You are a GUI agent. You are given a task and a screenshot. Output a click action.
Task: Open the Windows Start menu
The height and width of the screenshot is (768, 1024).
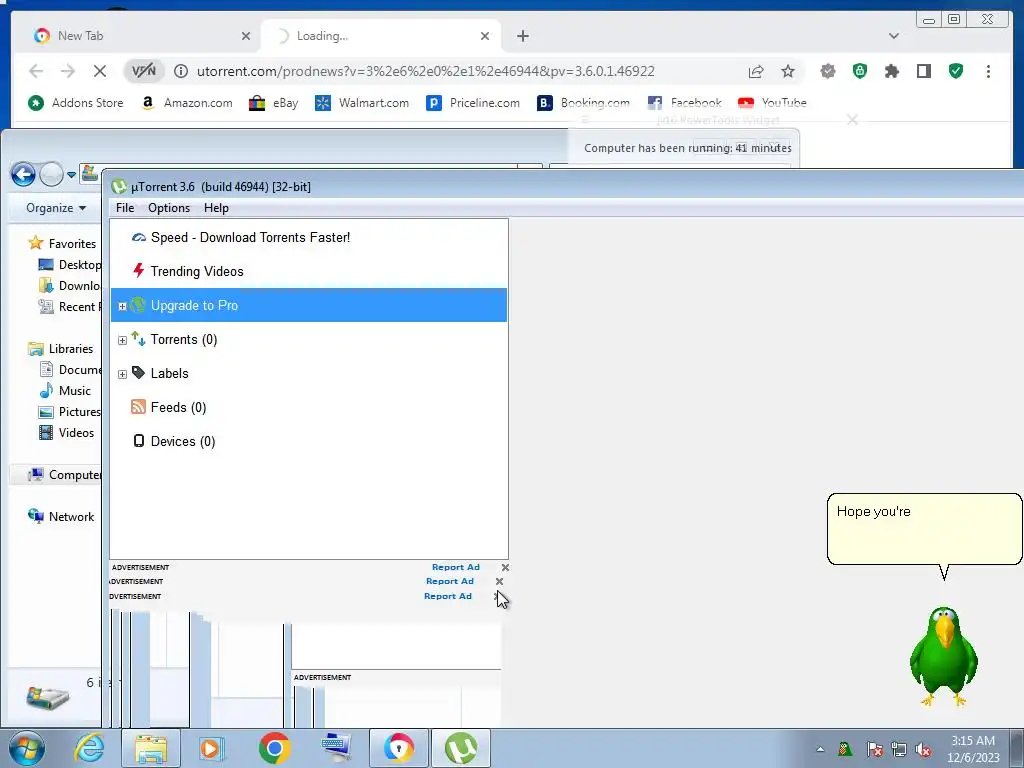27,748
